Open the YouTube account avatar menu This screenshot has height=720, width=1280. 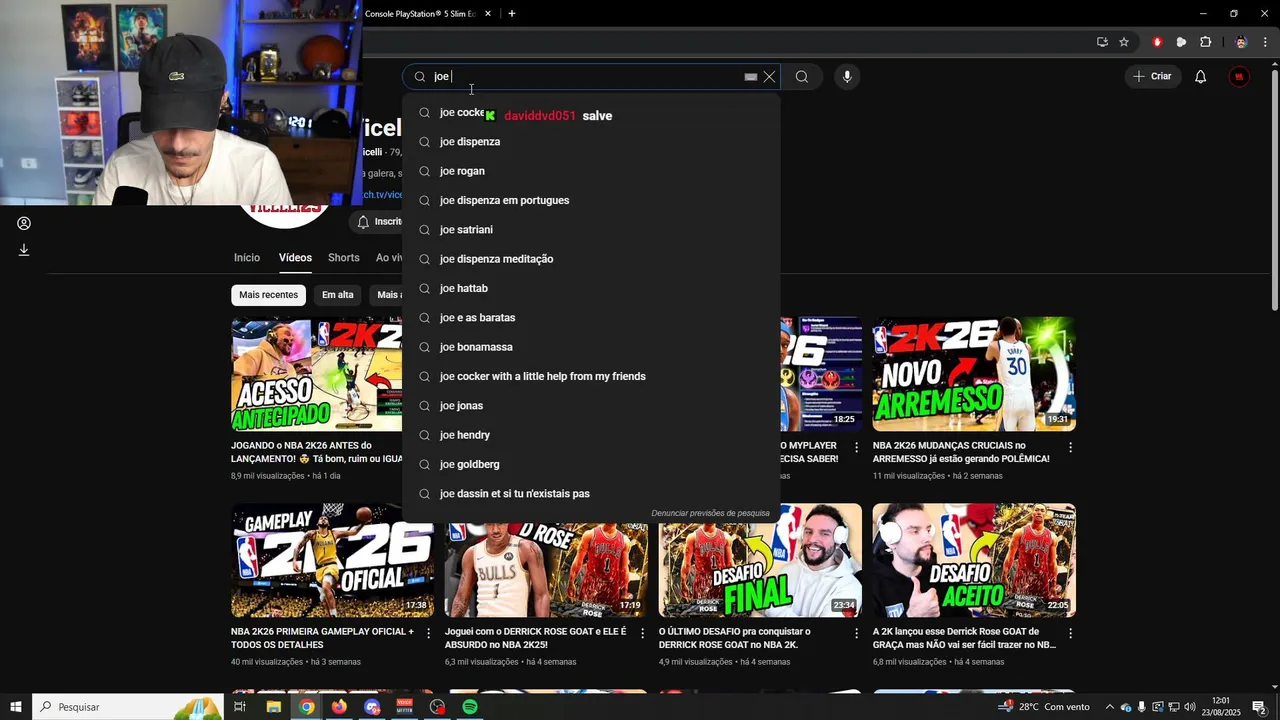click(x=1239, y=77)
